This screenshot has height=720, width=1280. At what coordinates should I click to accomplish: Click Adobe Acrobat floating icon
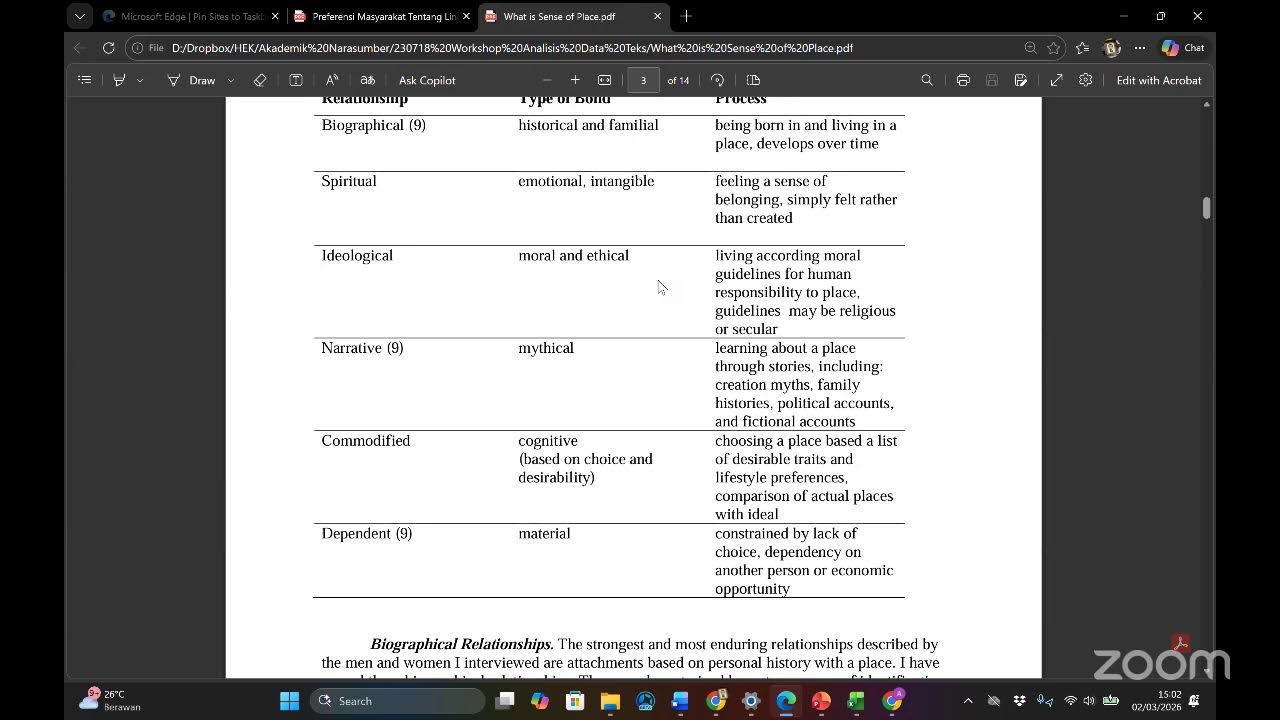point(1181,643)
